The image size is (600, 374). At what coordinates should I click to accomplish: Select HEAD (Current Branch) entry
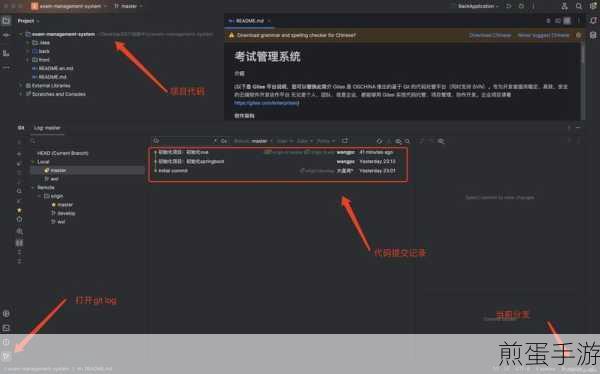pos(62,153)
